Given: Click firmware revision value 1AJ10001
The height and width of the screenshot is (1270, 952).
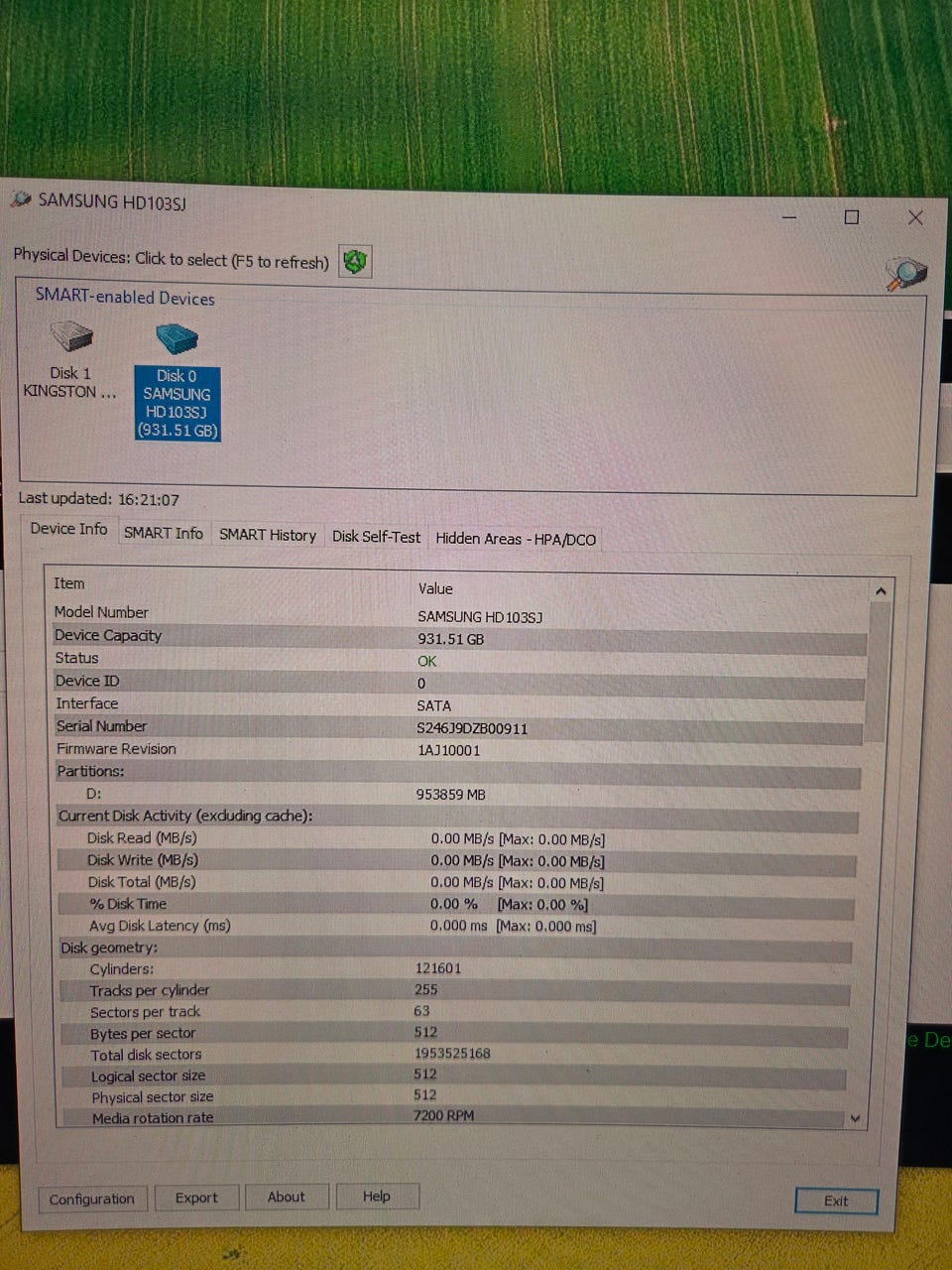Looking at the screenshot, I should click(448, 750).
